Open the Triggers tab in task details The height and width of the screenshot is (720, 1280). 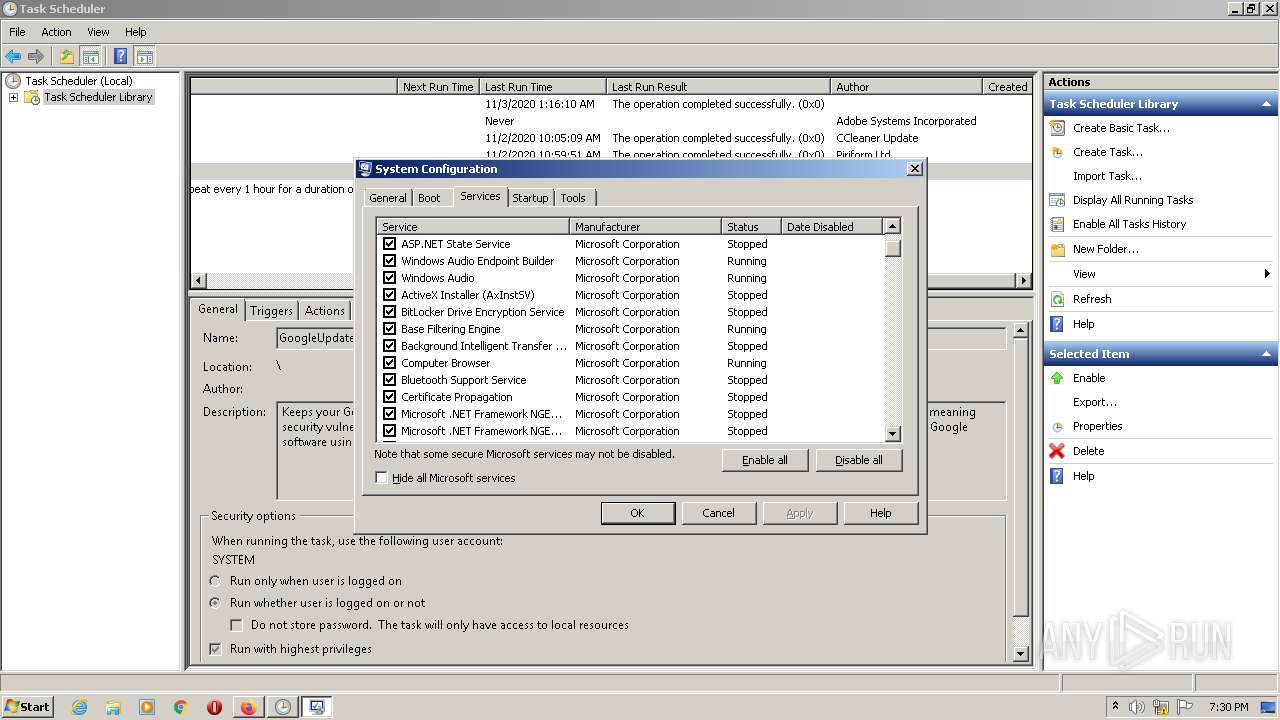tap(271, 311)
